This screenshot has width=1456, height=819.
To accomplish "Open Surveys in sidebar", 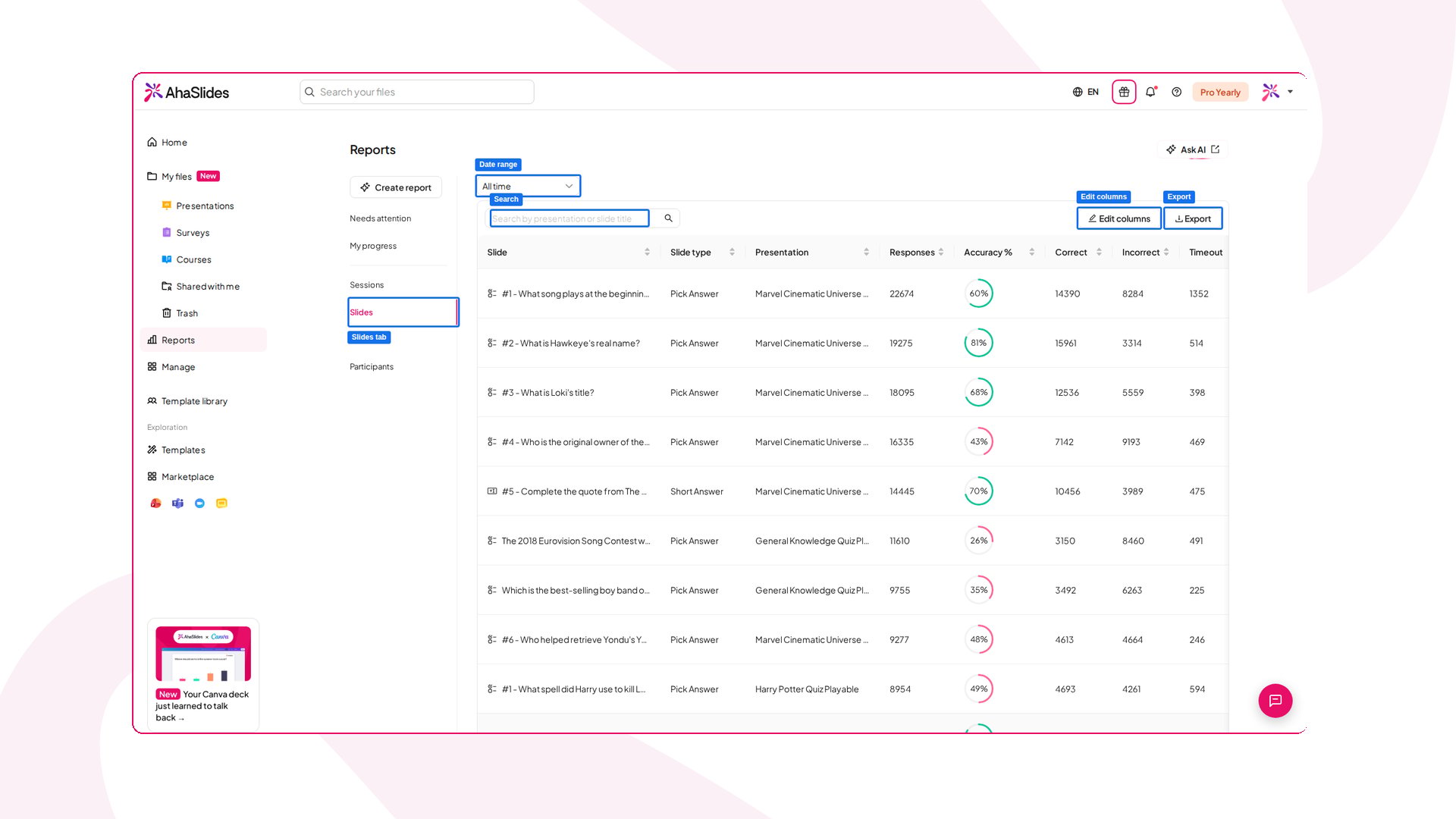I will coord(193,233).
